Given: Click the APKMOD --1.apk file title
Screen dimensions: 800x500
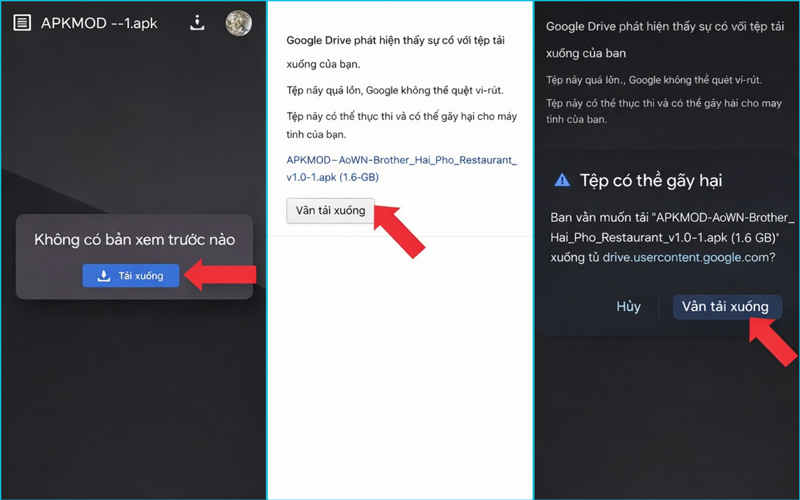Looking at the screenshot, I should click(98, 23).
